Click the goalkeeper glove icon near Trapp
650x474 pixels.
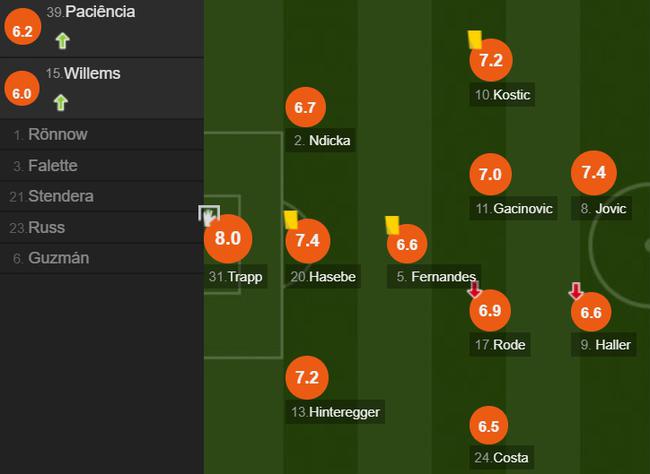tap(209, 215)
